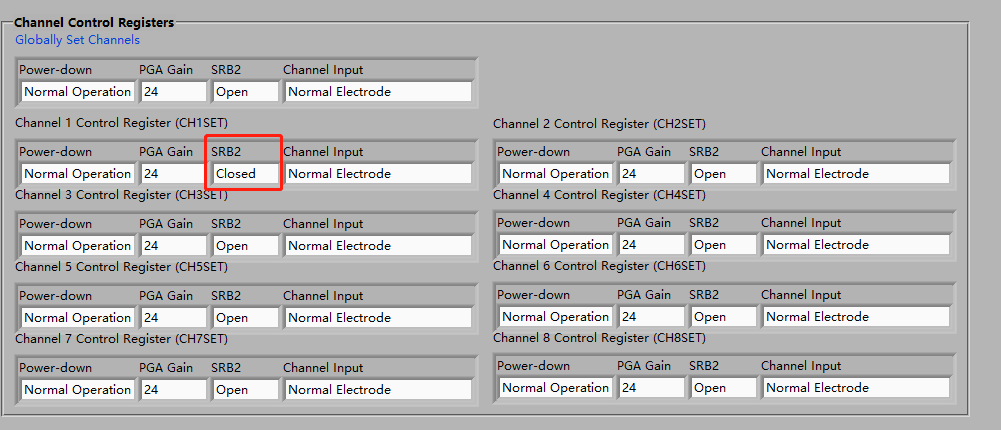Click the Globally Set Channels link
Screen dimensions: 1001x430
coord(77,40)
